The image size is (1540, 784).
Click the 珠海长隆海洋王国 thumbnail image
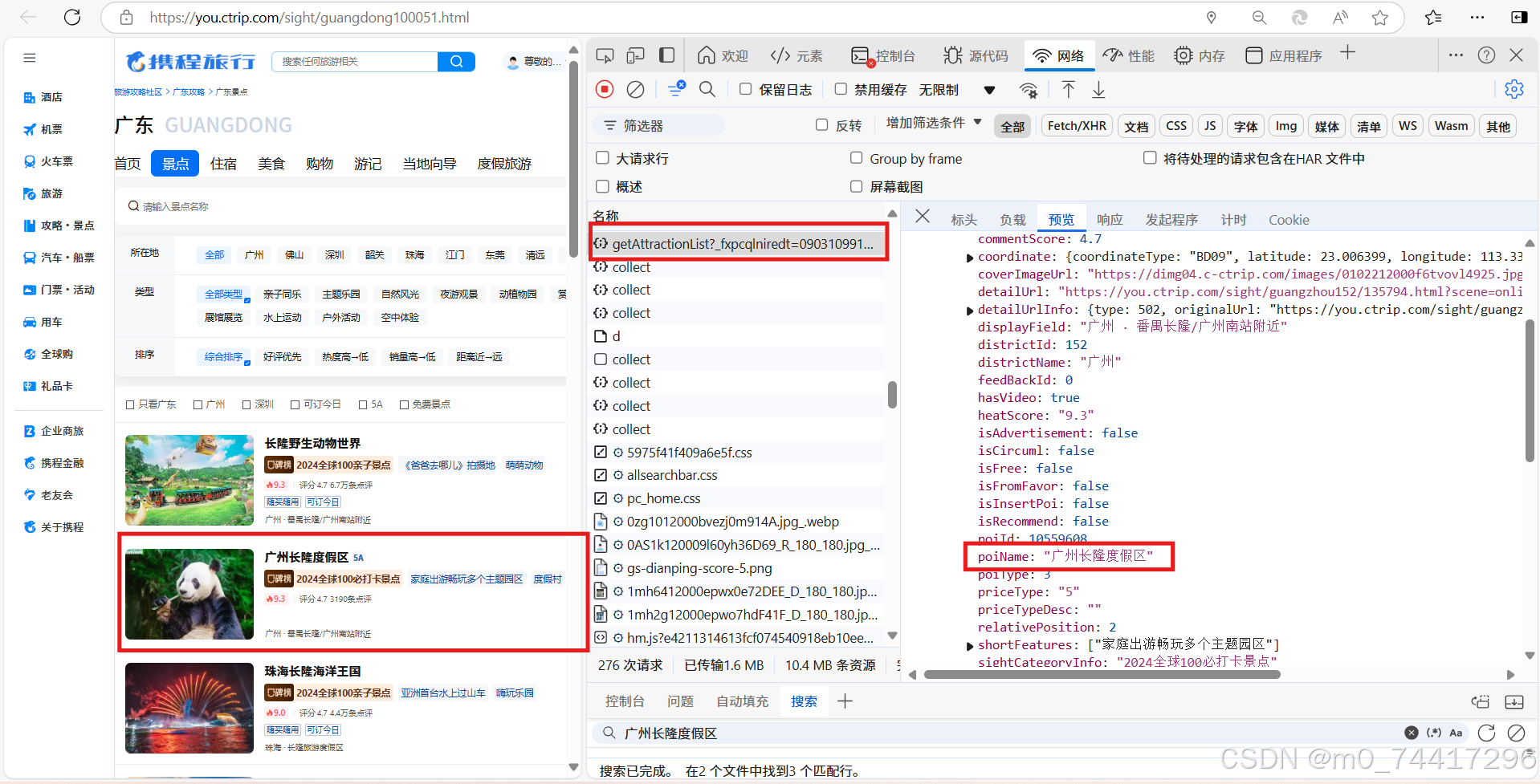tap(189, 708)
